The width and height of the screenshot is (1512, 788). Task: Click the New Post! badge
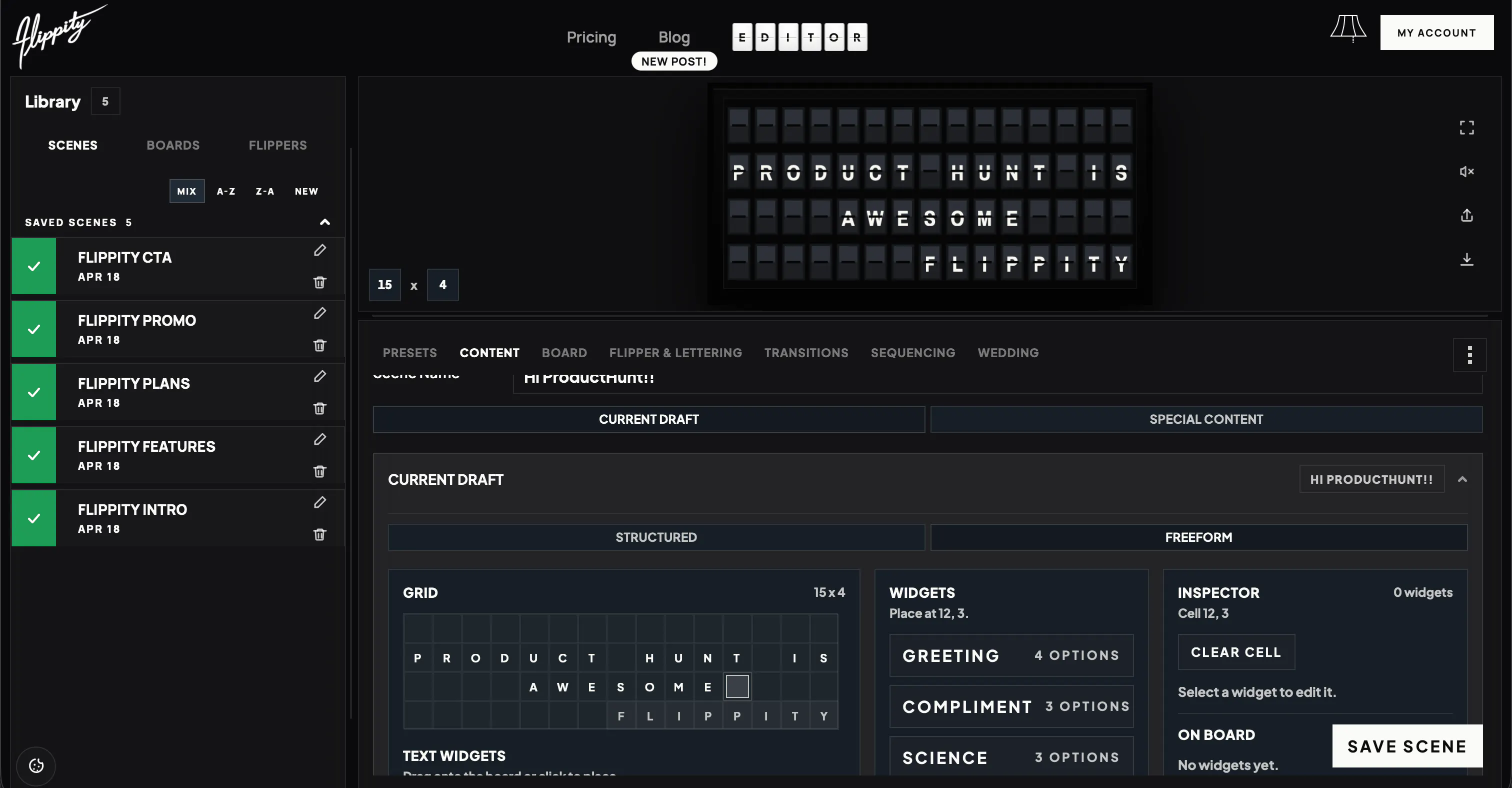(674, 61)
